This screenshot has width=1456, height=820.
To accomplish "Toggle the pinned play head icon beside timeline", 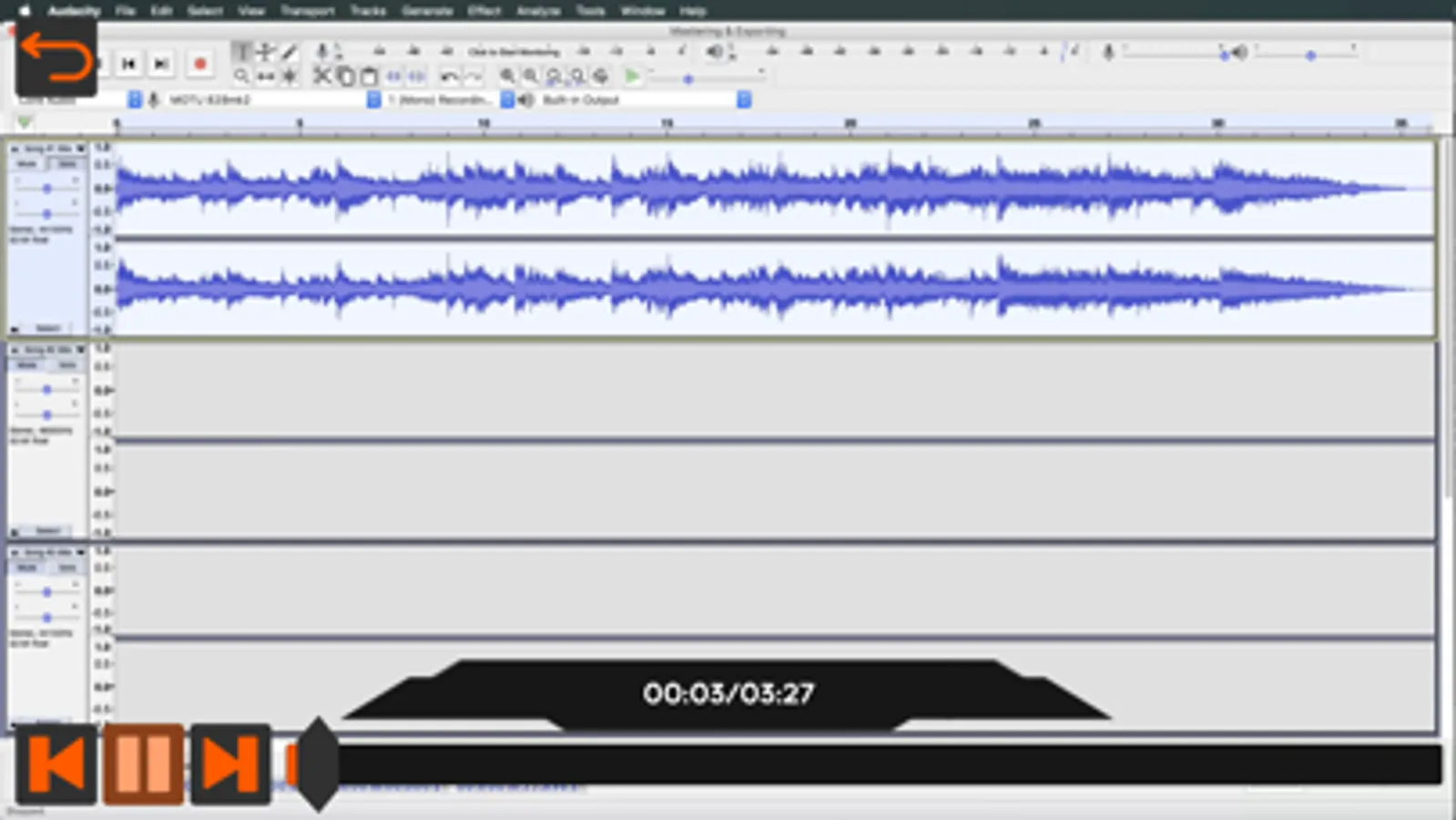I will coord(25,122).
